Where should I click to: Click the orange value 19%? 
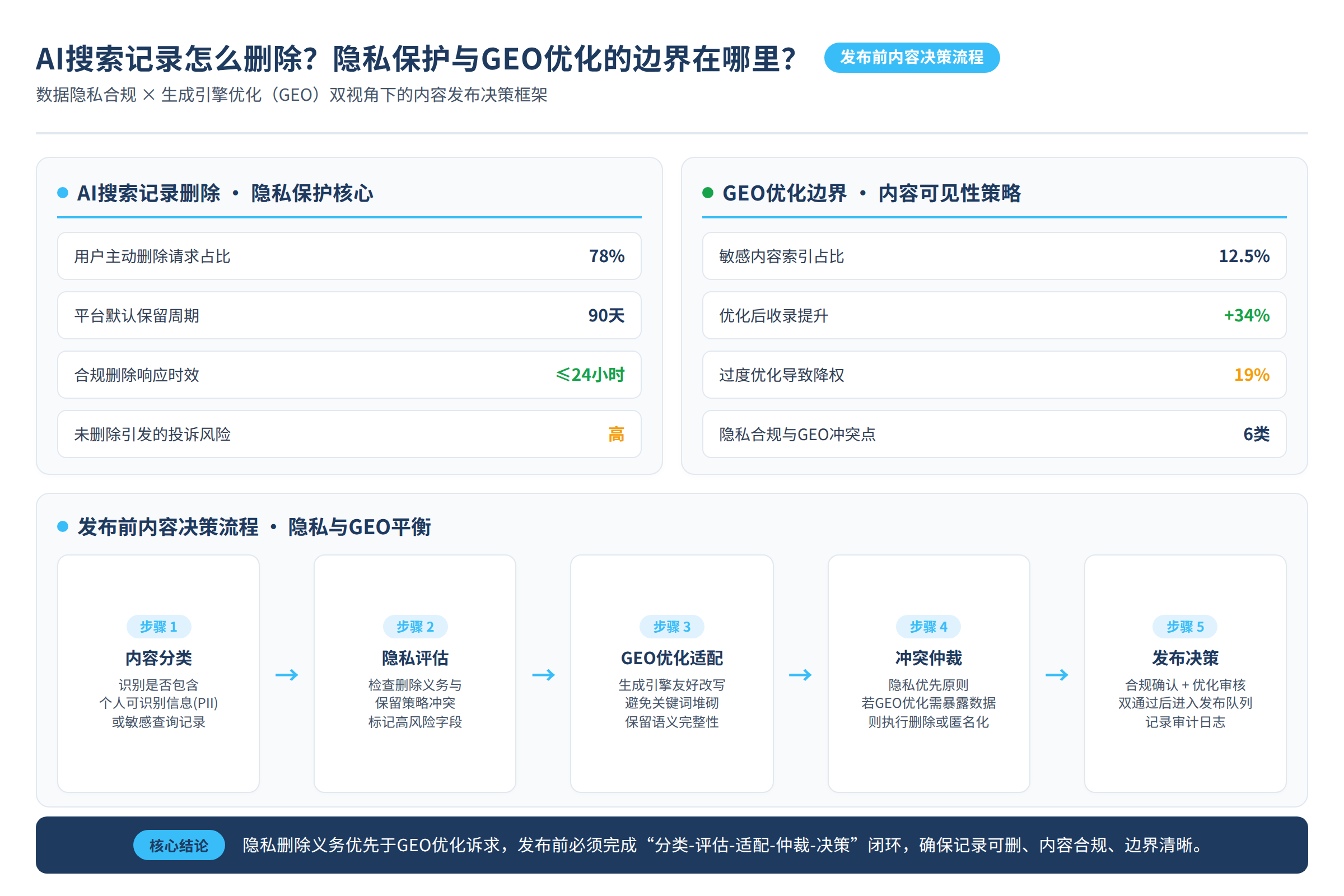coord(1252,375)
